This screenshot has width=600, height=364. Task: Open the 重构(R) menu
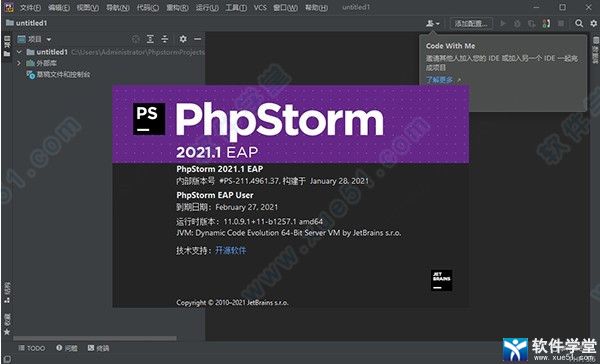point(178,8)
